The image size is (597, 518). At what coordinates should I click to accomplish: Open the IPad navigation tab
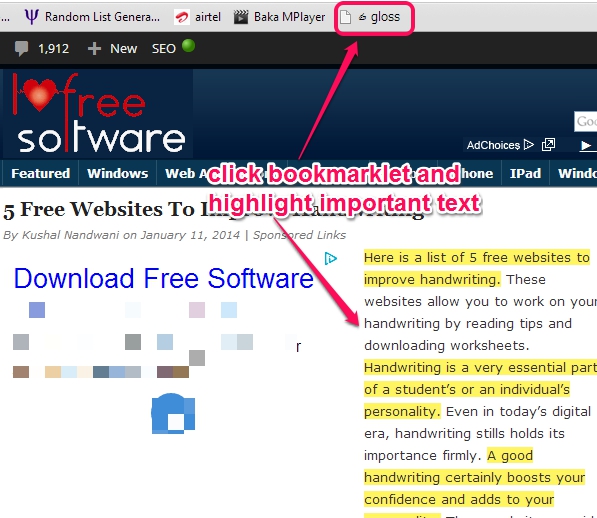[x=525, y=174]
